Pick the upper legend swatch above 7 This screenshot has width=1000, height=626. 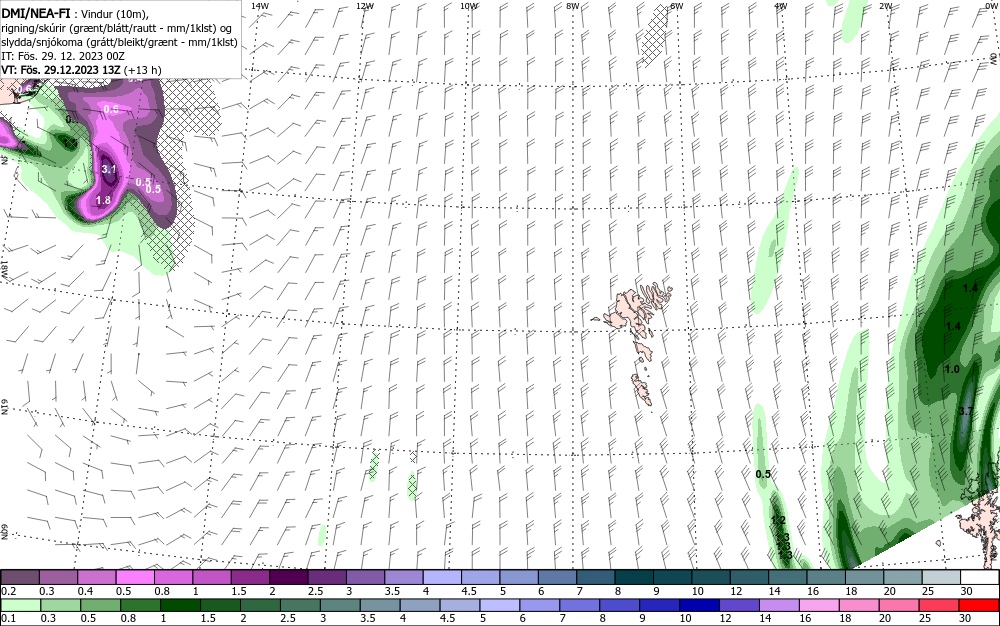coord(596,577)
